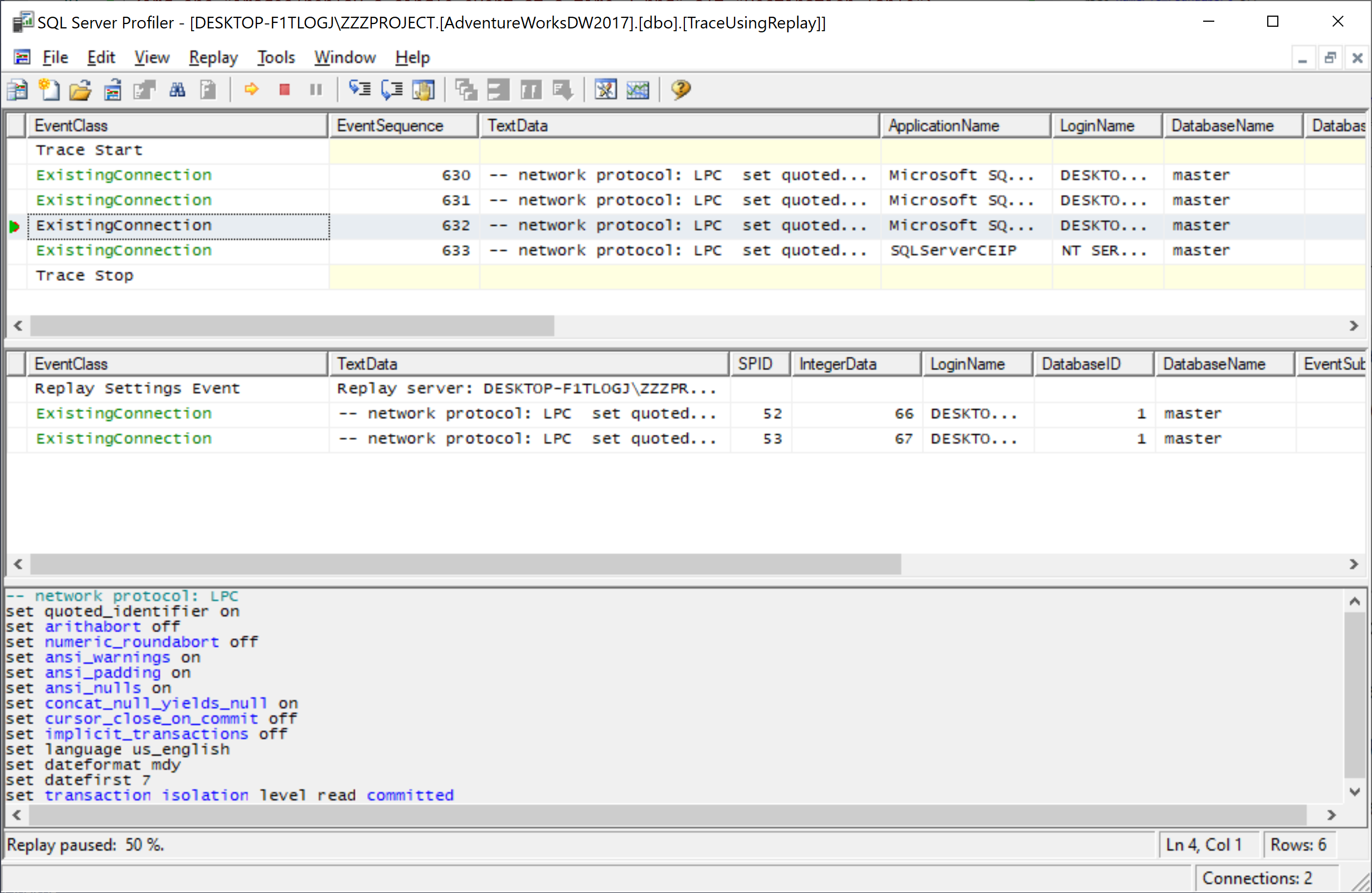Click the binoculars Find icon
Image resolution: width=1372 pixels, height=893 pixels.
(x=177, y=89)
